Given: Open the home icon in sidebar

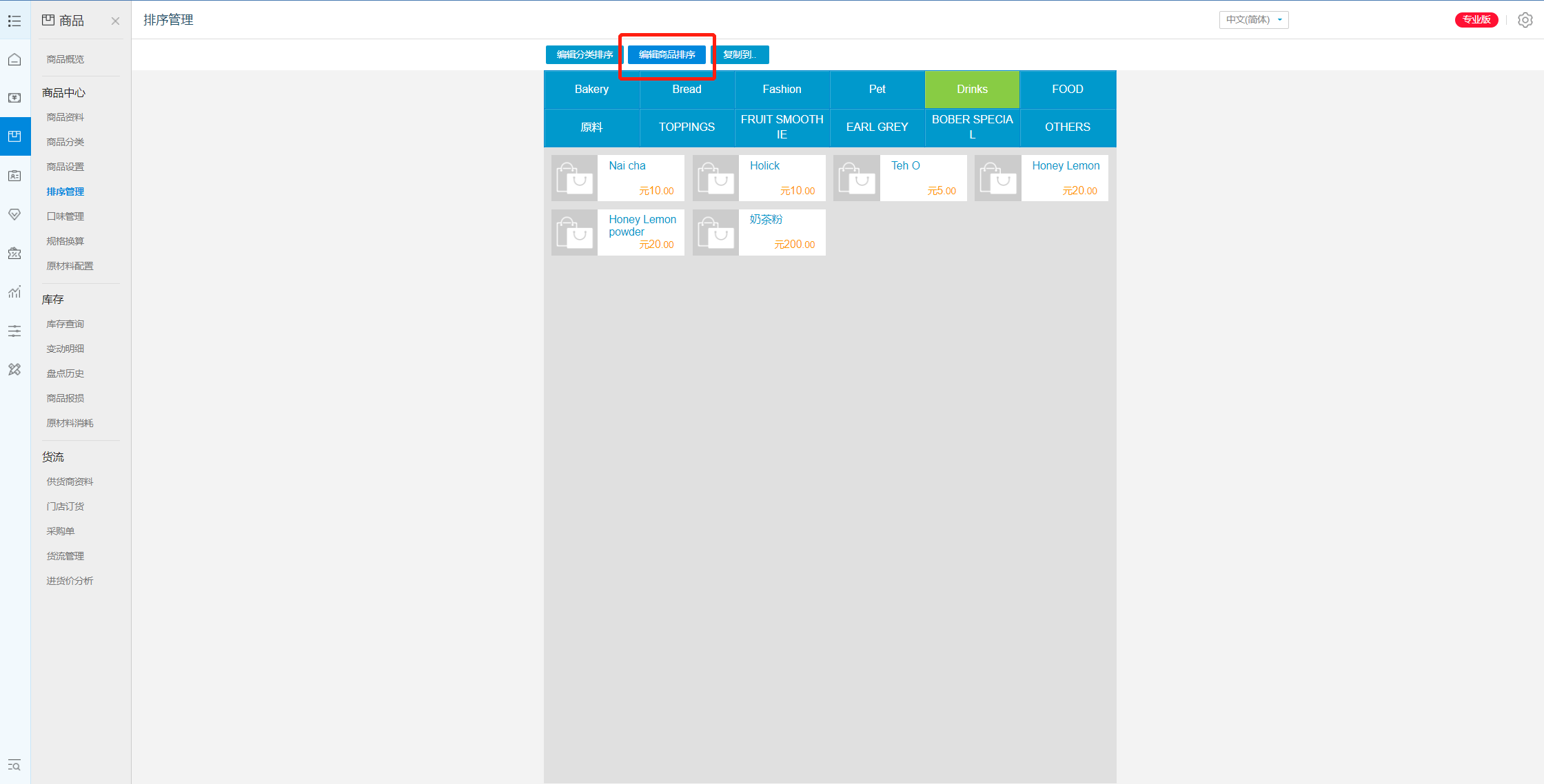Looking at the screenshot, I should [14, 60].
